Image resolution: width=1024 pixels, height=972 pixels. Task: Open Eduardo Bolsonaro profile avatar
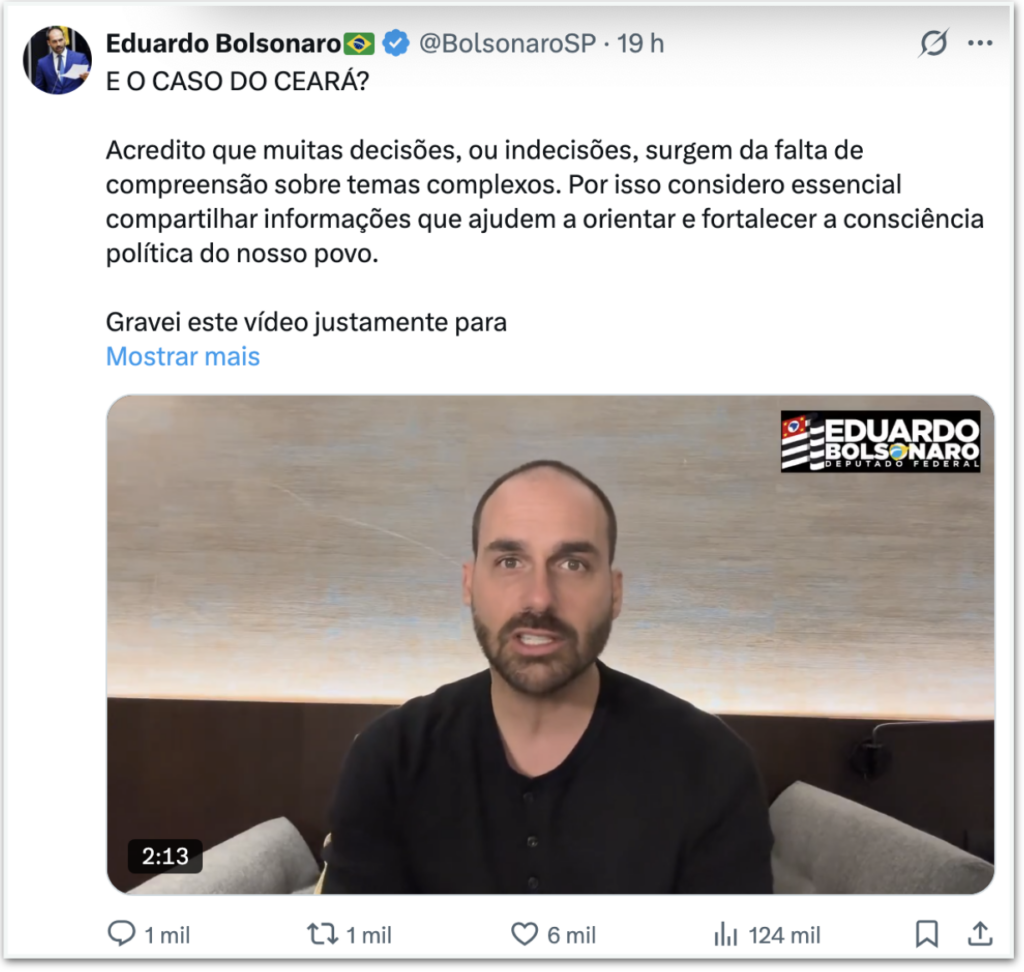(x=57, y=60)
